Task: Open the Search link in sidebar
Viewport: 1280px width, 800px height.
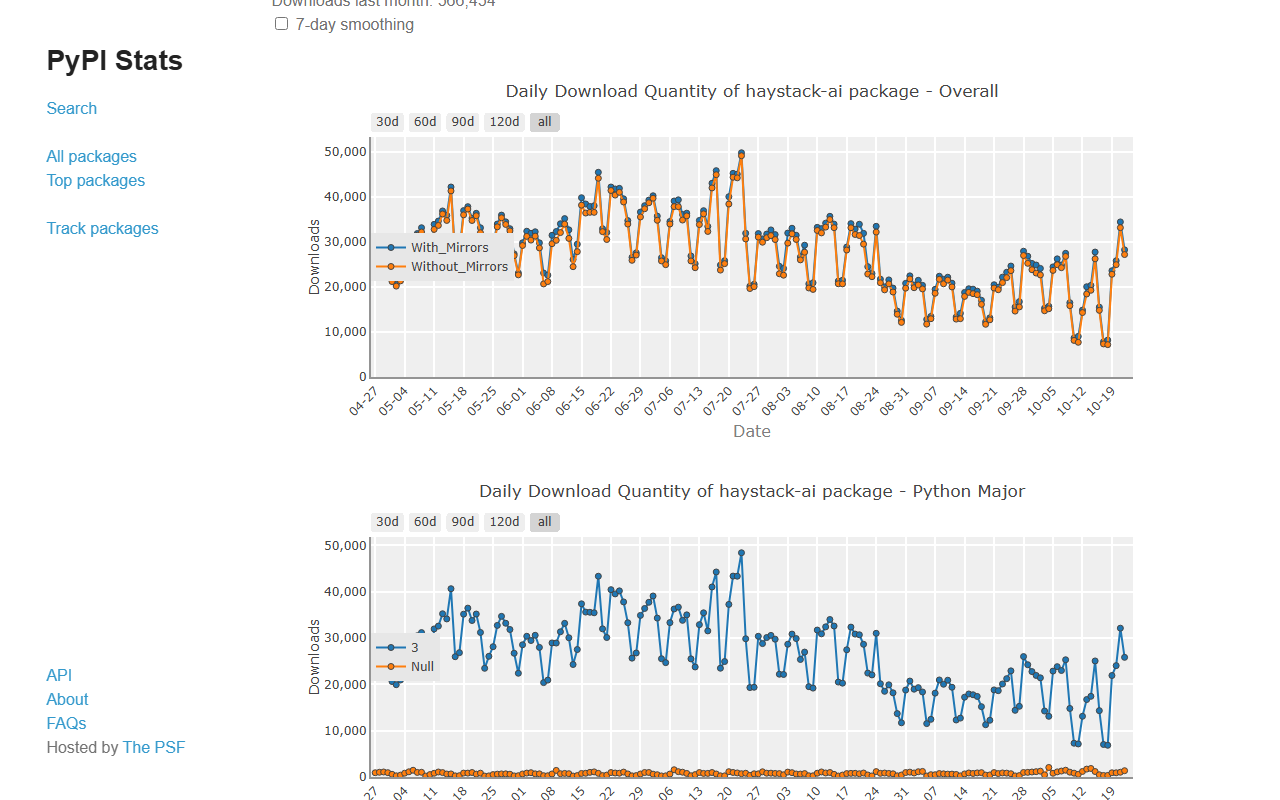Action: click(x=72, y=108)
